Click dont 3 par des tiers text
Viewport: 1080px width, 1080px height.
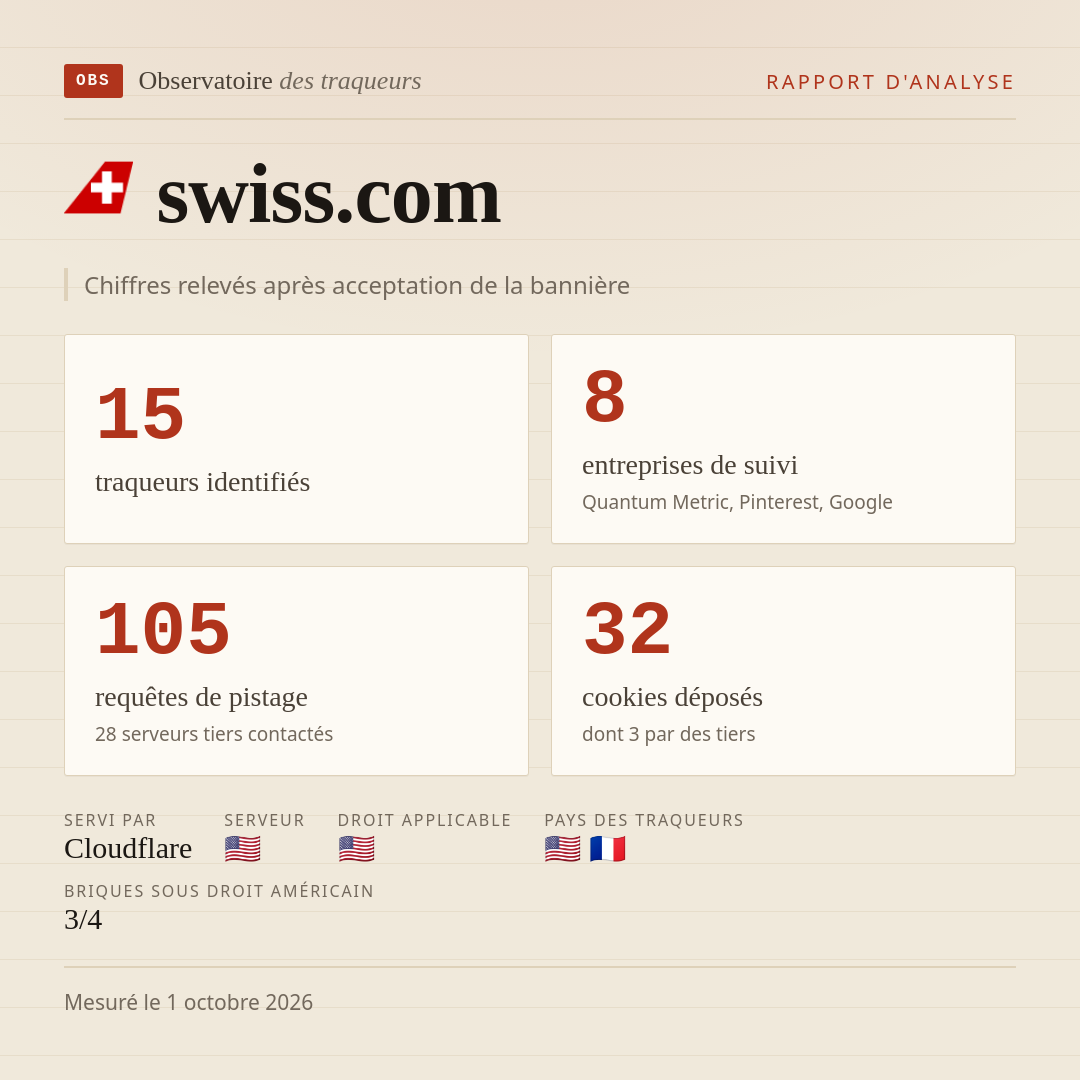(x=669, y=734)
